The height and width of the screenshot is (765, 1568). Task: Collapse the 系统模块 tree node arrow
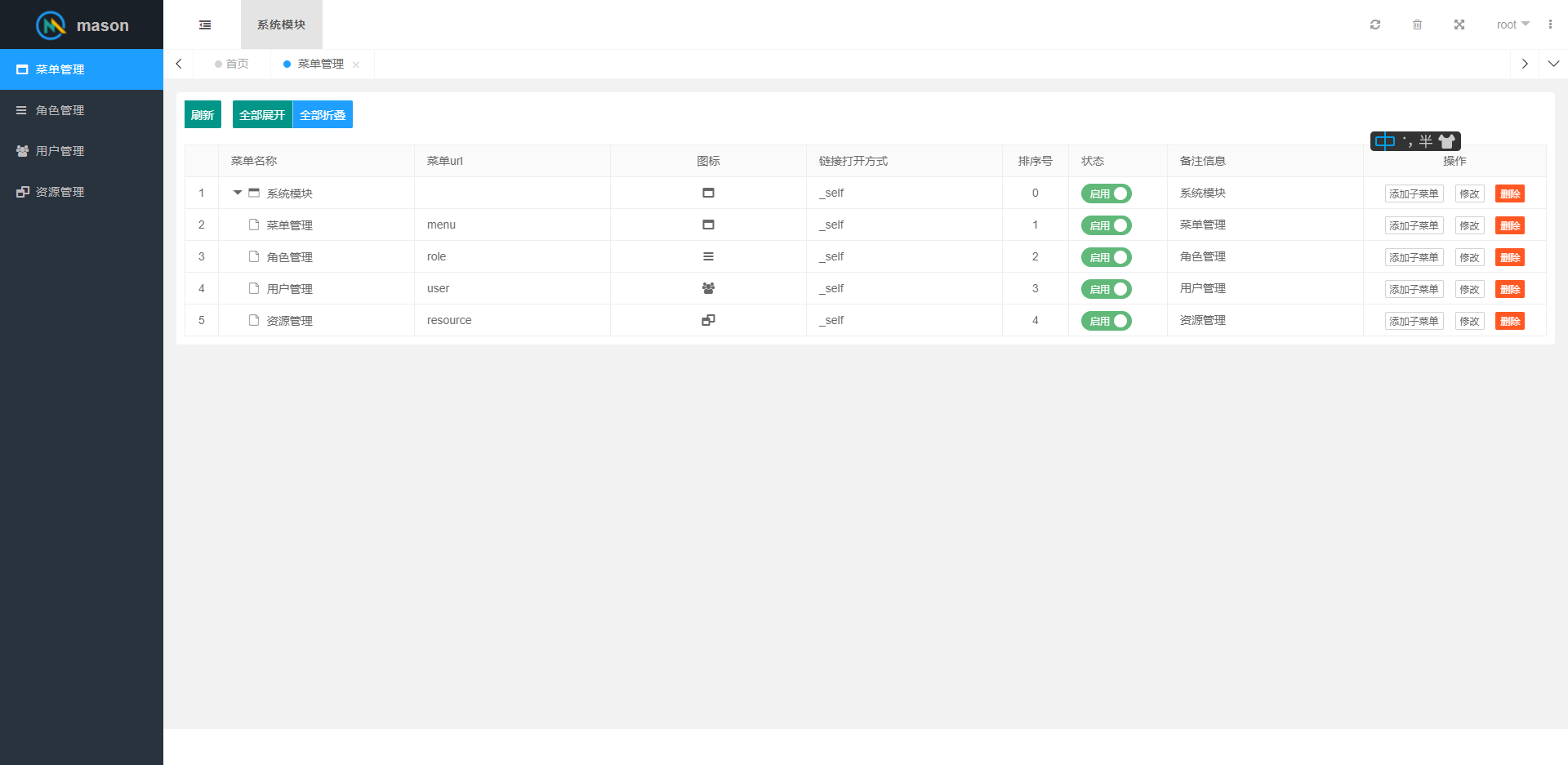[238, 193]
